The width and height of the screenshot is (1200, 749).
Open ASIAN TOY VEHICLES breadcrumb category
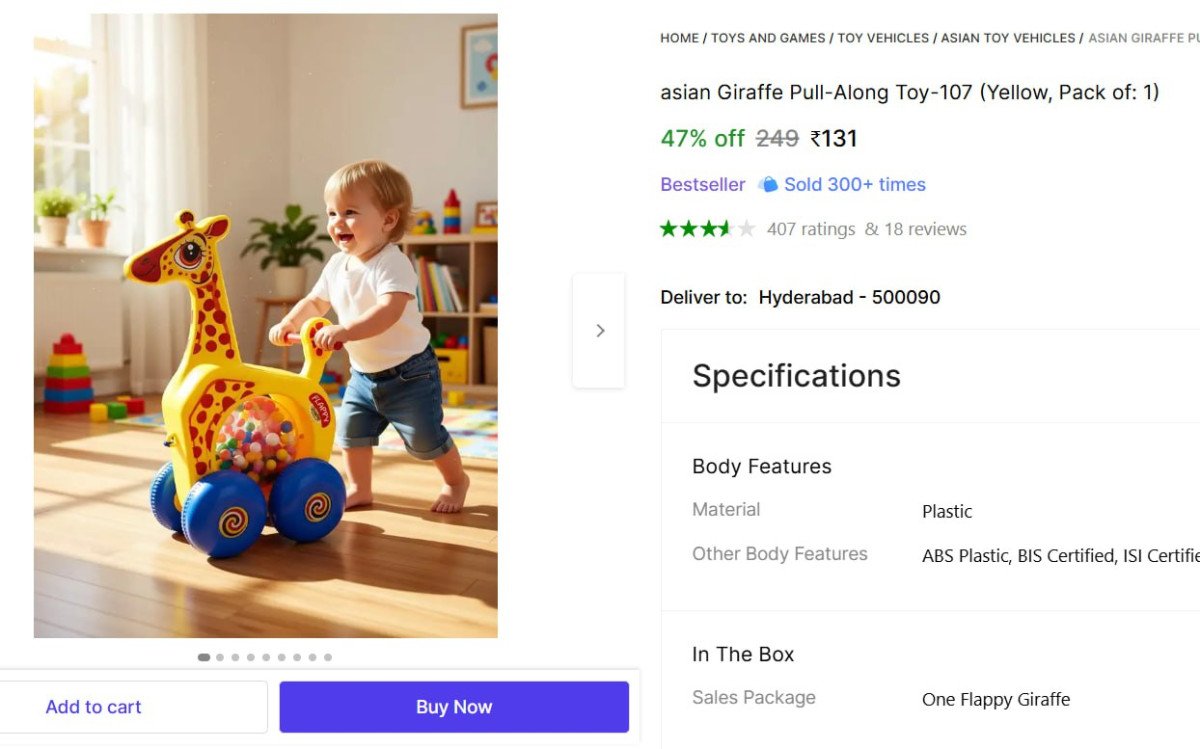pyautogui.click(x=1008, y=38)
